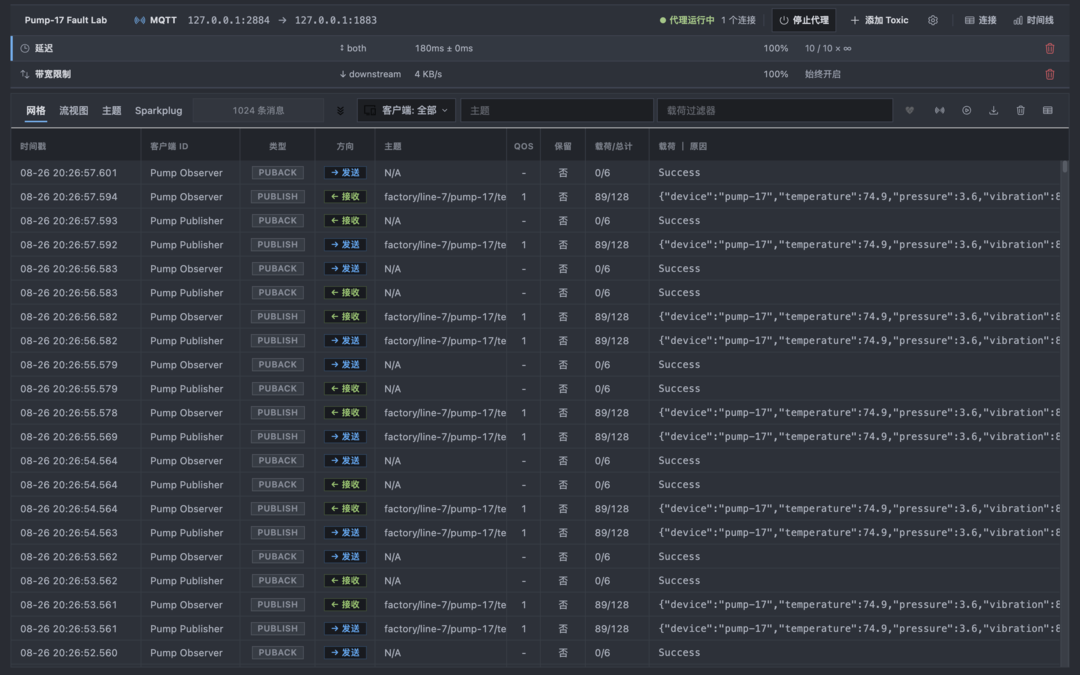
Task: Click the 时间戳 column header
Action: (x=33, y=146)
